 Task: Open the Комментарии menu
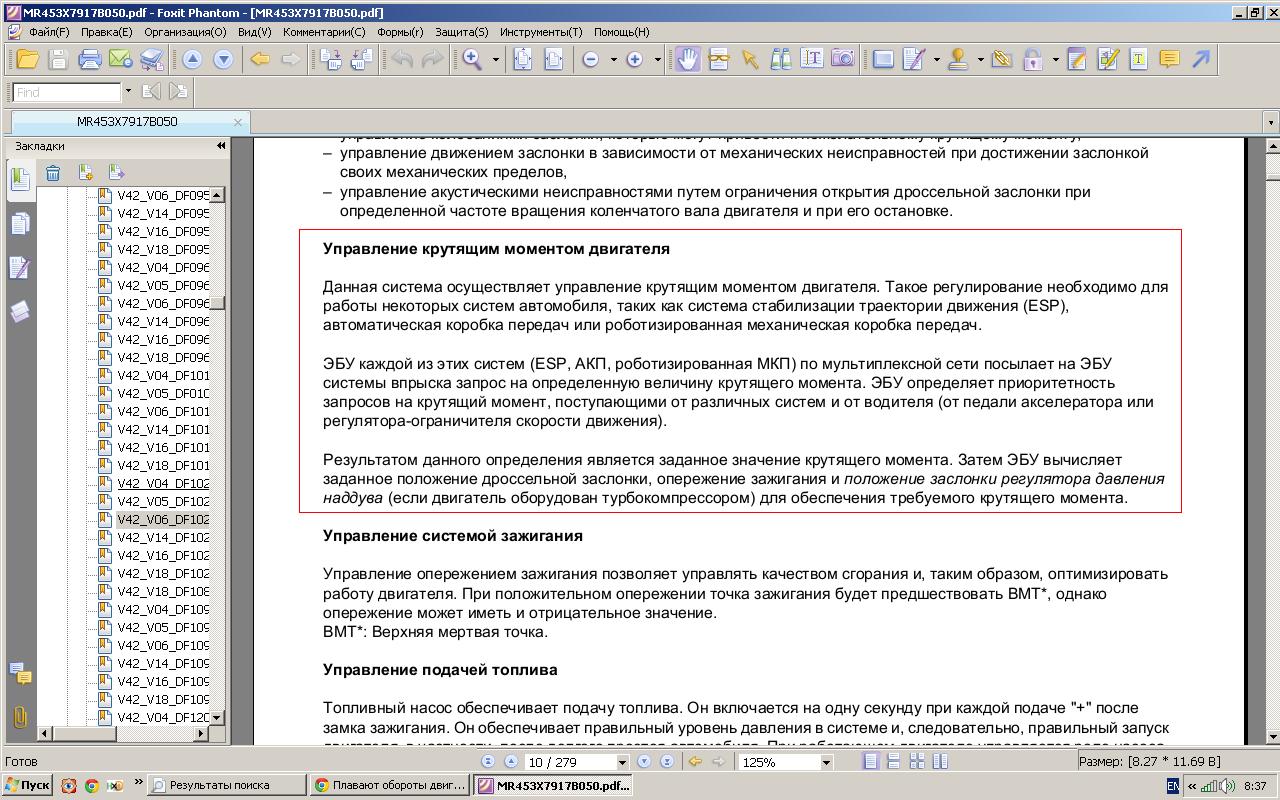point(324,32)
